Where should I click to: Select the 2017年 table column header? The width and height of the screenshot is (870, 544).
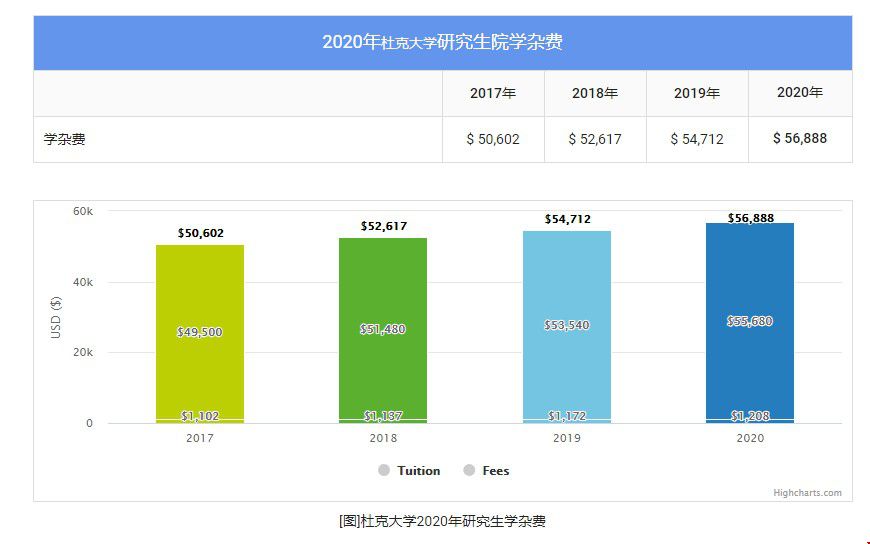point(493,93)
